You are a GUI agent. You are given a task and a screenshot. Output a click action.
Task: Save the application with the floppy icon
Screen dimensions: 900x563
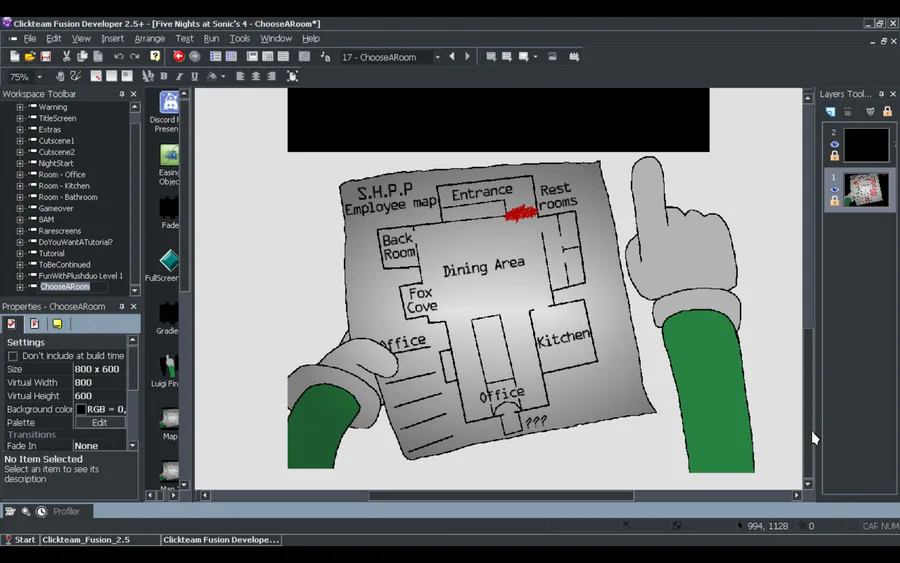click(45, 56)
